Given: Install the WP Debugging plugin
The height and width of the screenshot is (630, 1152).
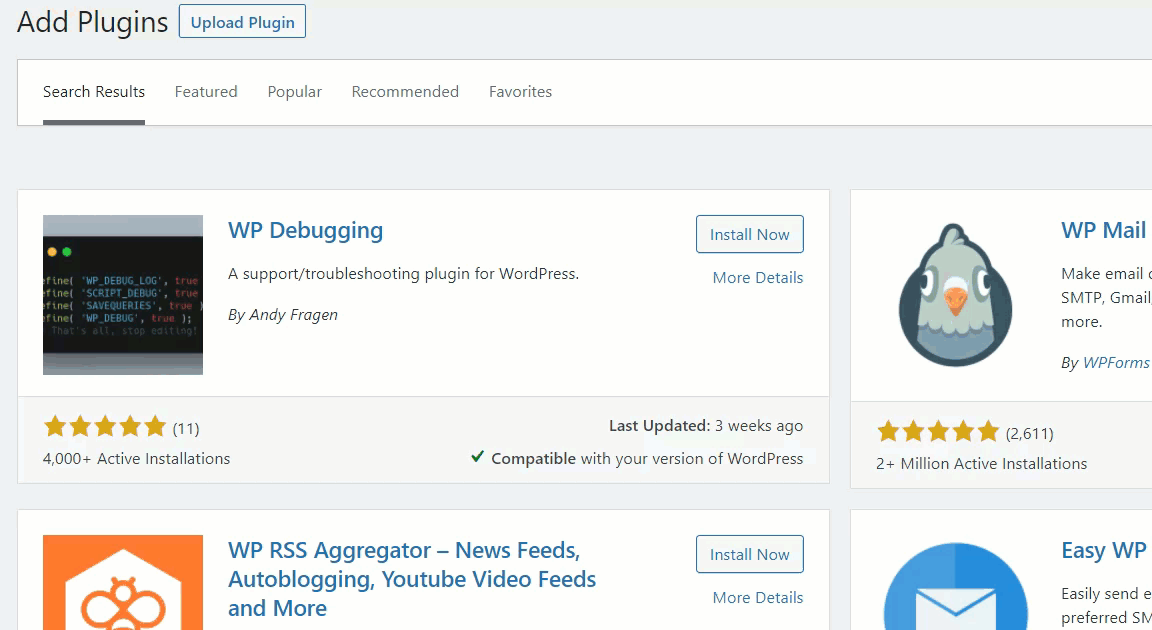Looking at the screenshot, I should click(749, 234).
